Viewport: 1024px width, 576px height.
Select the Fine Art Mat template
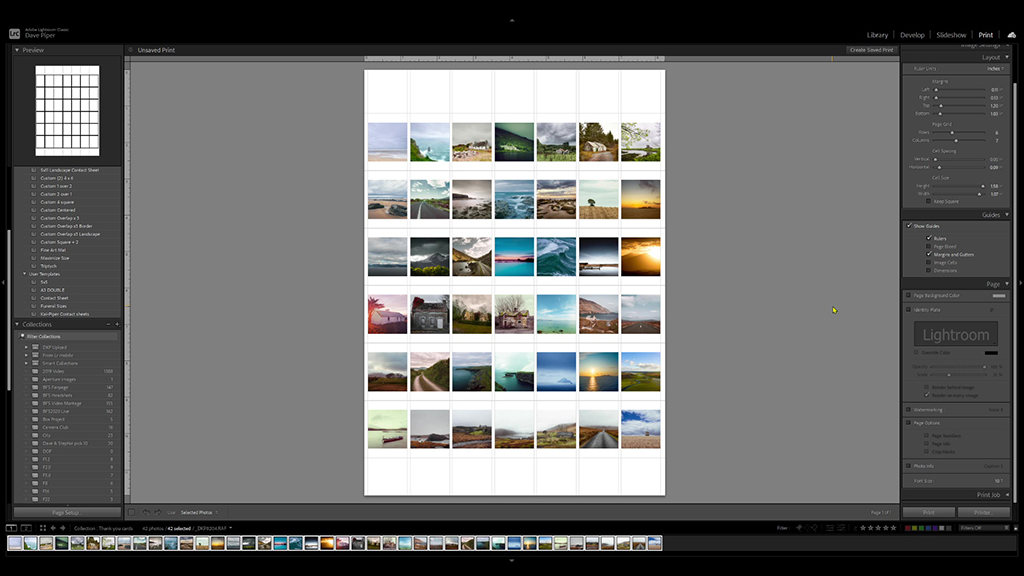pyautogui.click(x=53, y=250)
